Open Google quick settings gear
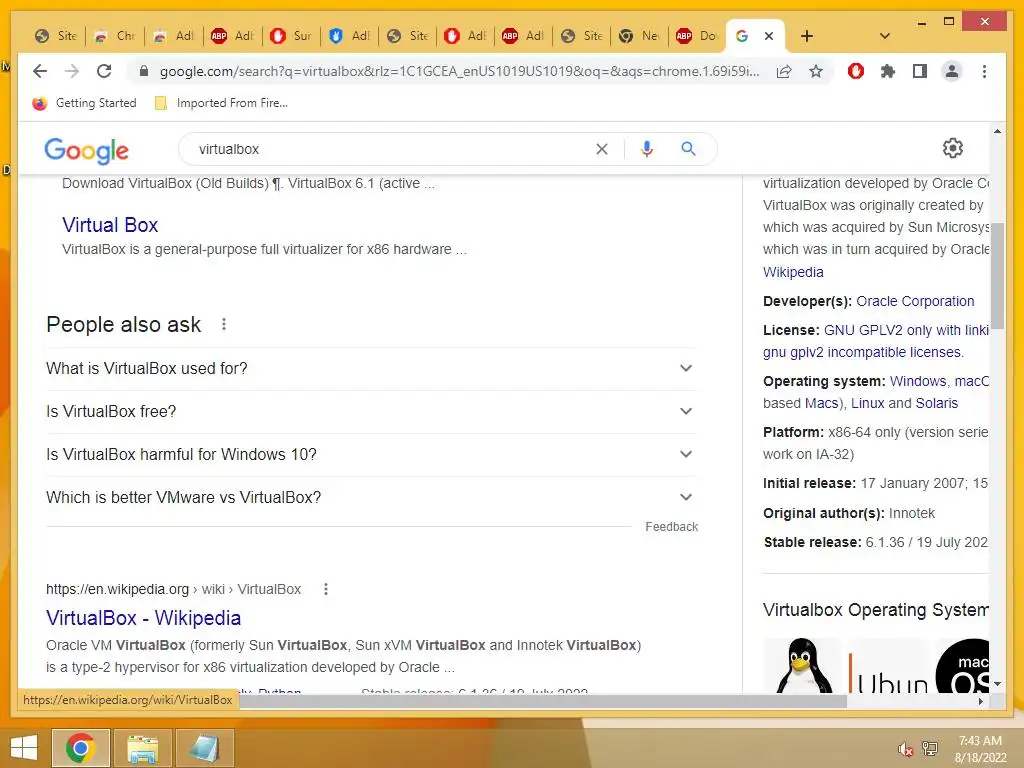Image resolution: width=1024 pixels, height=768 pixels. tap(953, 148)
